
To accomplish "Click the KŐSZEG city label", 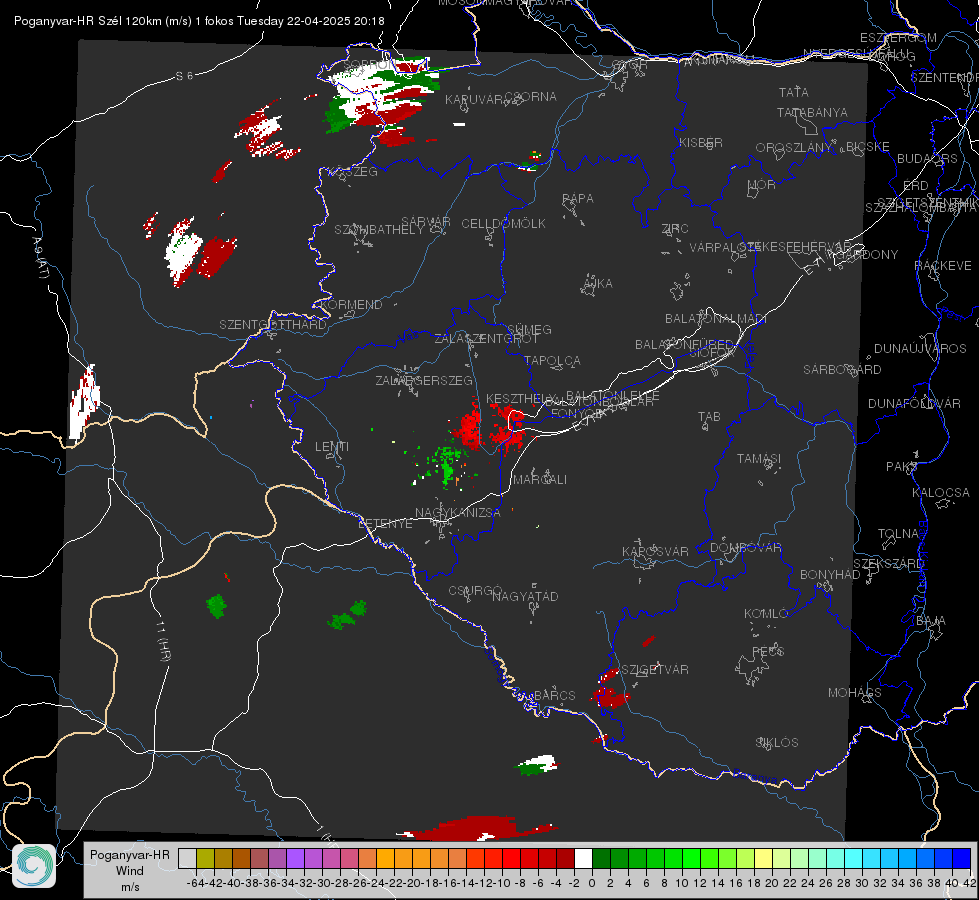I will pos(353,171).
